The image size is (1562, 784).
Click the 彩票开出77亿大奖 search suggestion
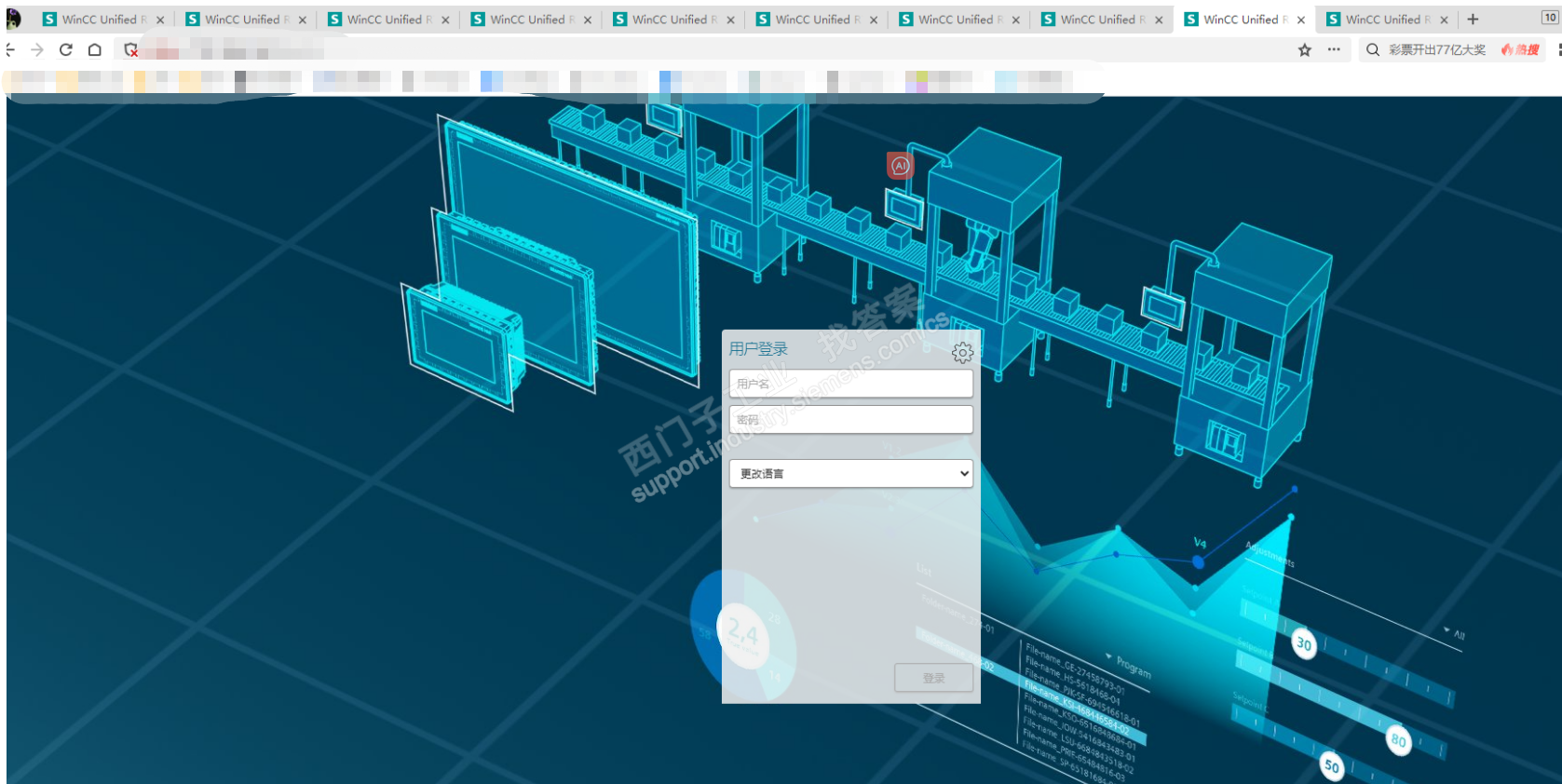[x=1437, y=50]
